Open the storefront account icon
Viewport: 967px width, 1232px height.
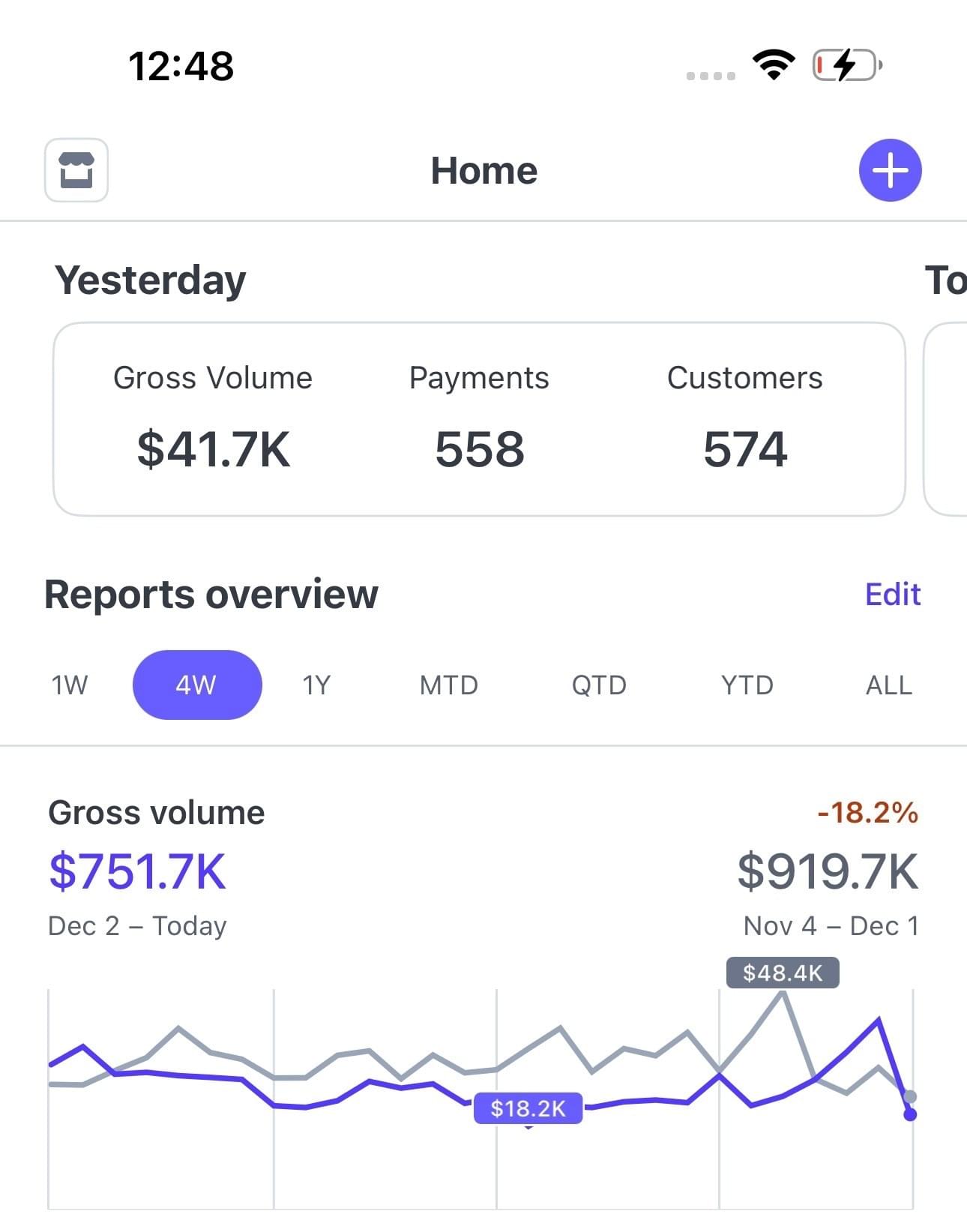tap(76, 170)
